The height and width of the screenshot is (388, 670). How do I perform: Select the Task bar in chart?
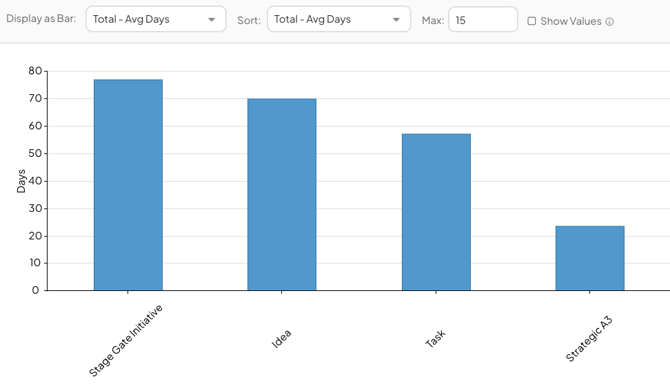pyautogui.click(x=436, y=212)
